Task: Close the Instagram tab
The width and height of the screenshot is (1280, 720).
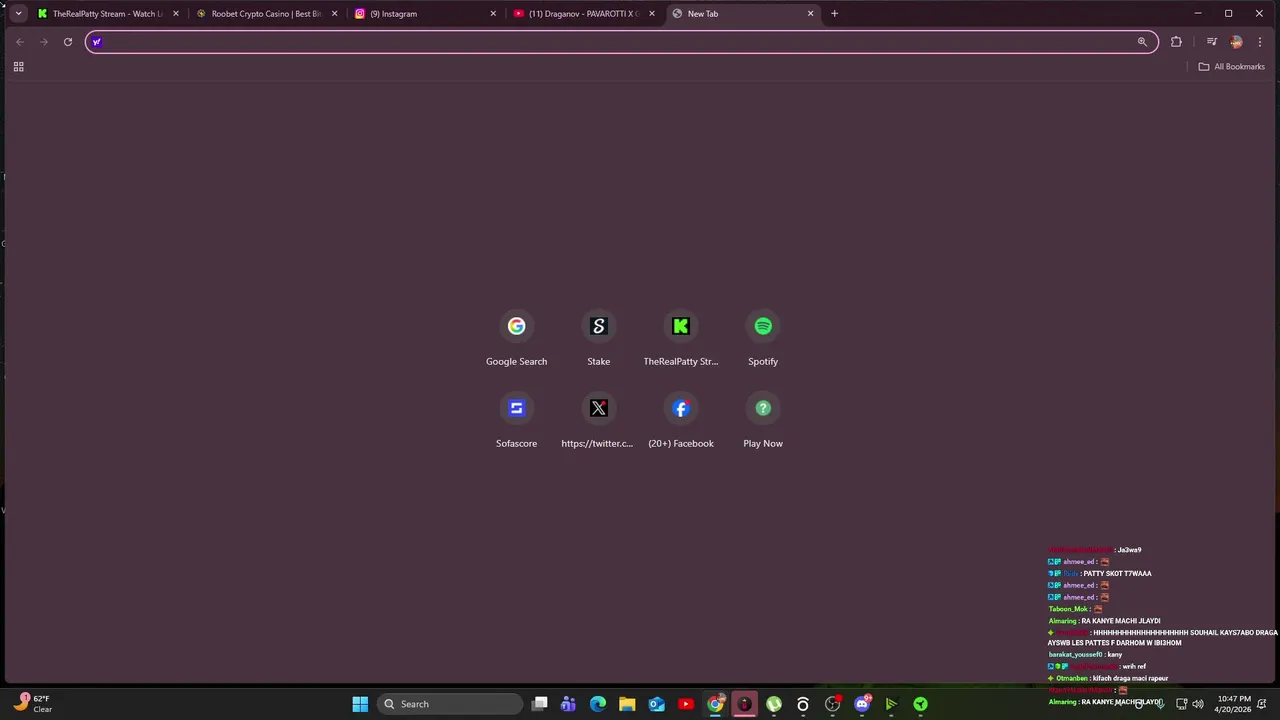Action: [493, 14]
